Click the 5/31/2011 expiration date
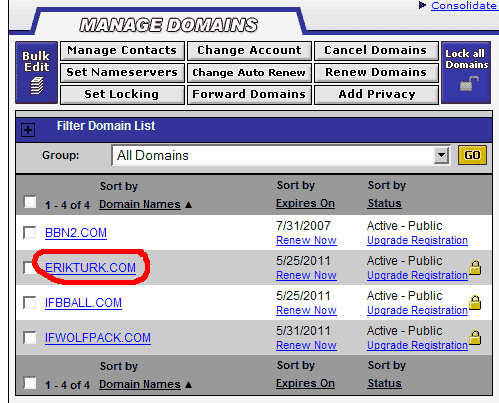 click(x=303, y=331)
